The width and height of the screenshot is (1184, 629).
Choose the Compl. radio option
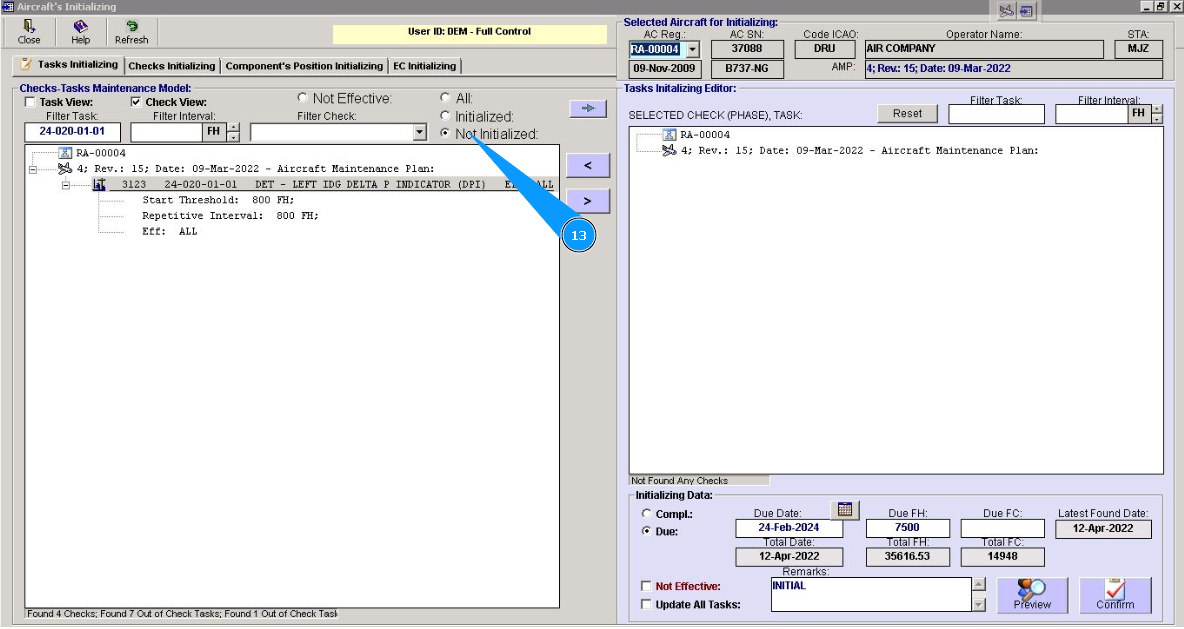tap(646, 513)
